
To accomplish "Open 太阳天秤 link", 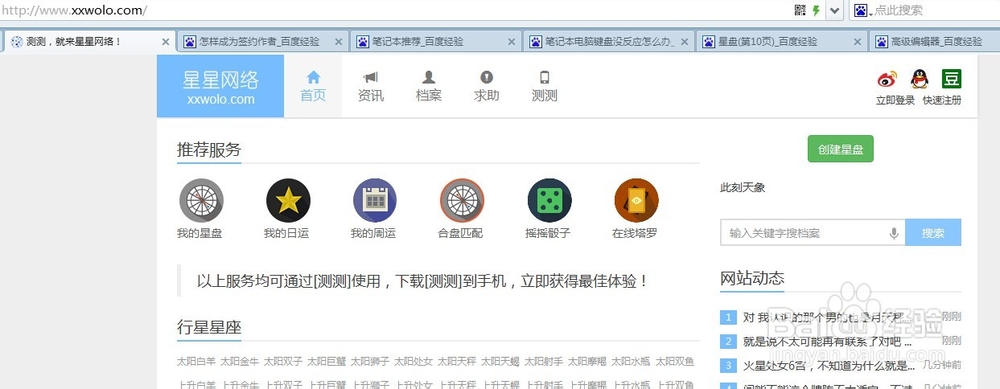I will click(x=457, y=362).
